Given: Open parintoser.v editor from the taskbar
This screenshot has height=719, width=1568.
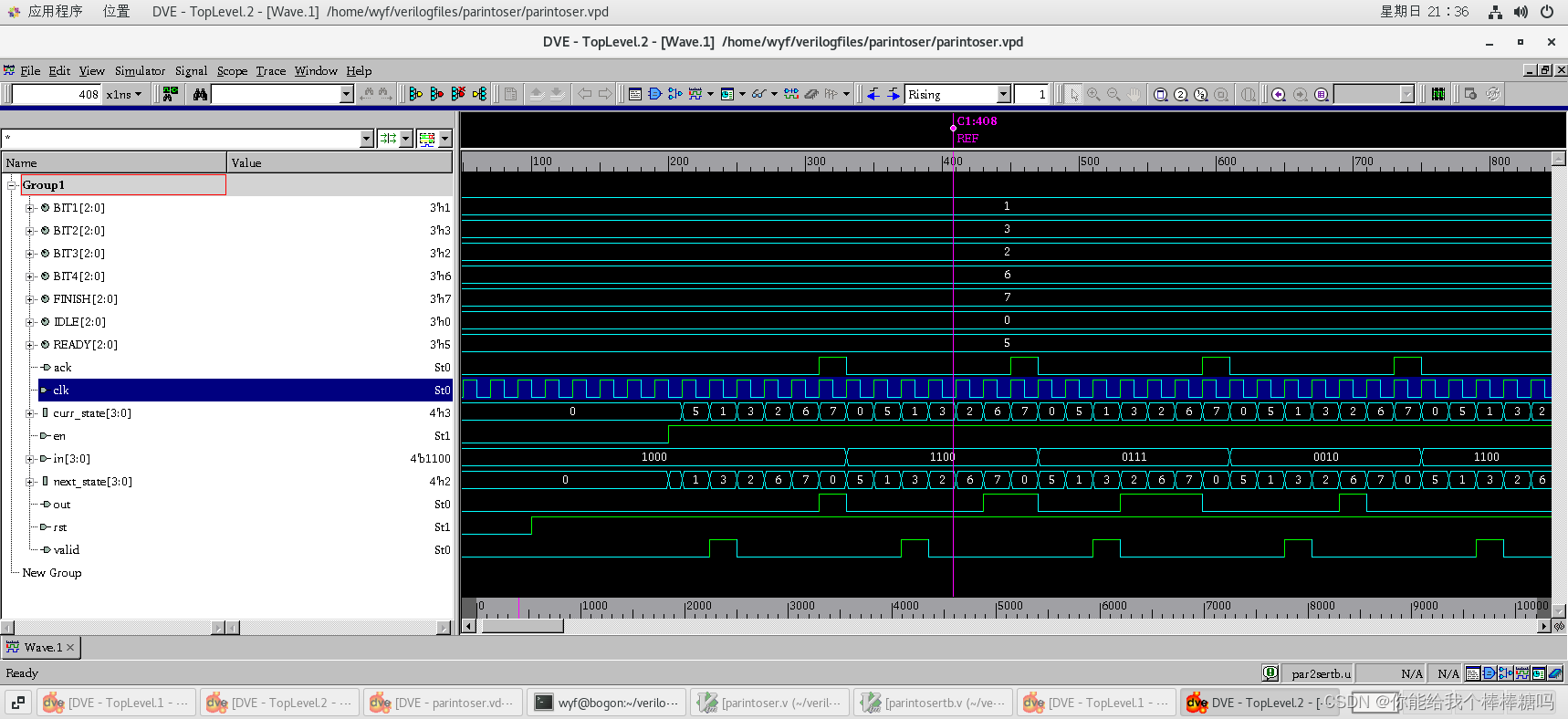Looking at the screenshot, I should tap(770, 703).
